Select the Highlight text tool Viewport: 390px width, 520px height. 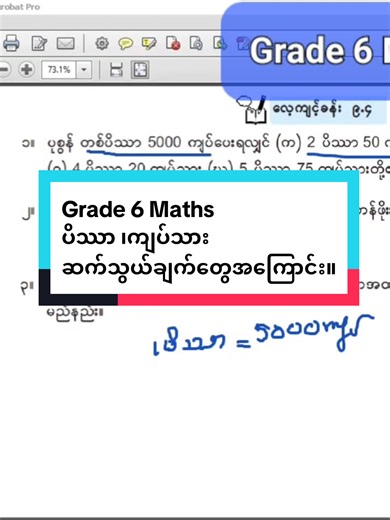[x=149, y=43]
